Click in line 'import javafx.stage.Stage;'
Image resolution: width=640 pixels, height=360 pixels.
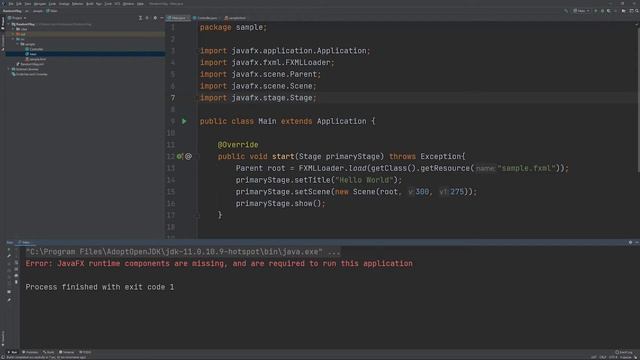(258, 98)
